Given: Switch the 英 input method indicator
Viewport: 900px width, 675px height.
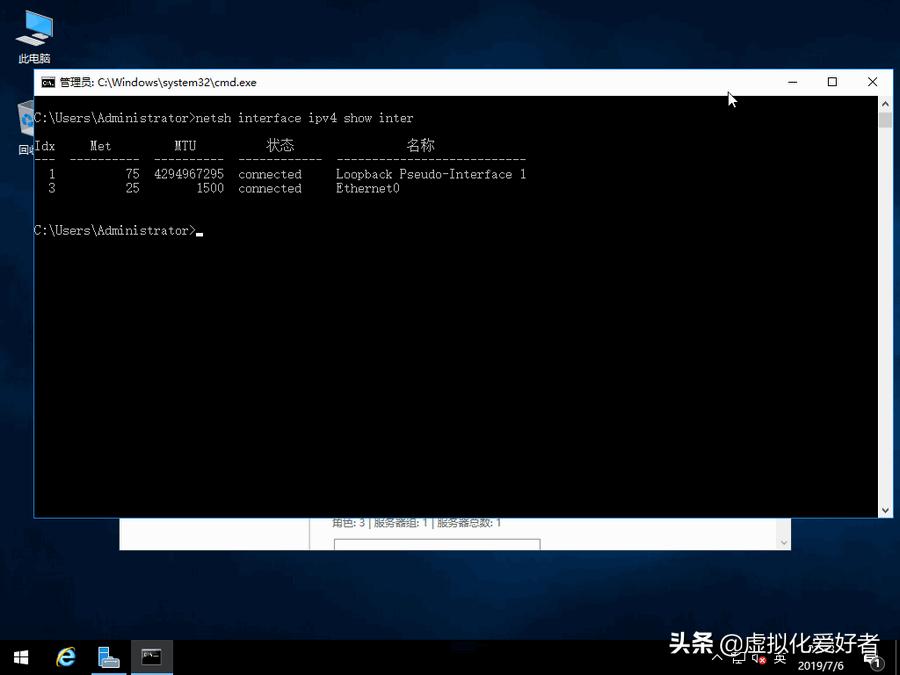Looking at the screenshot, I should (779, 658).
